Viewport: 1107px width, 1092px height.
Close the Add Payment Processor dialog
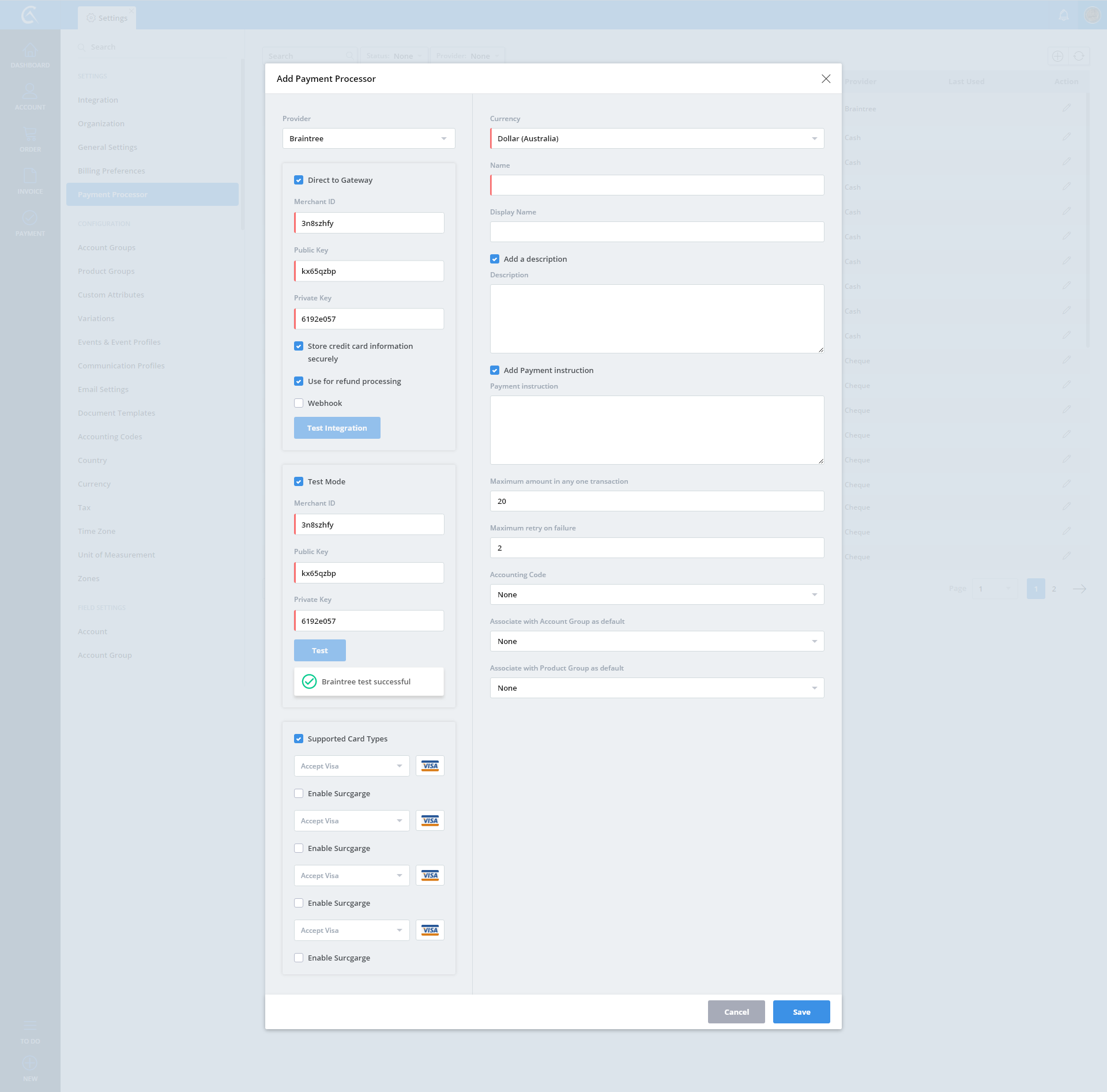[826, 78]
